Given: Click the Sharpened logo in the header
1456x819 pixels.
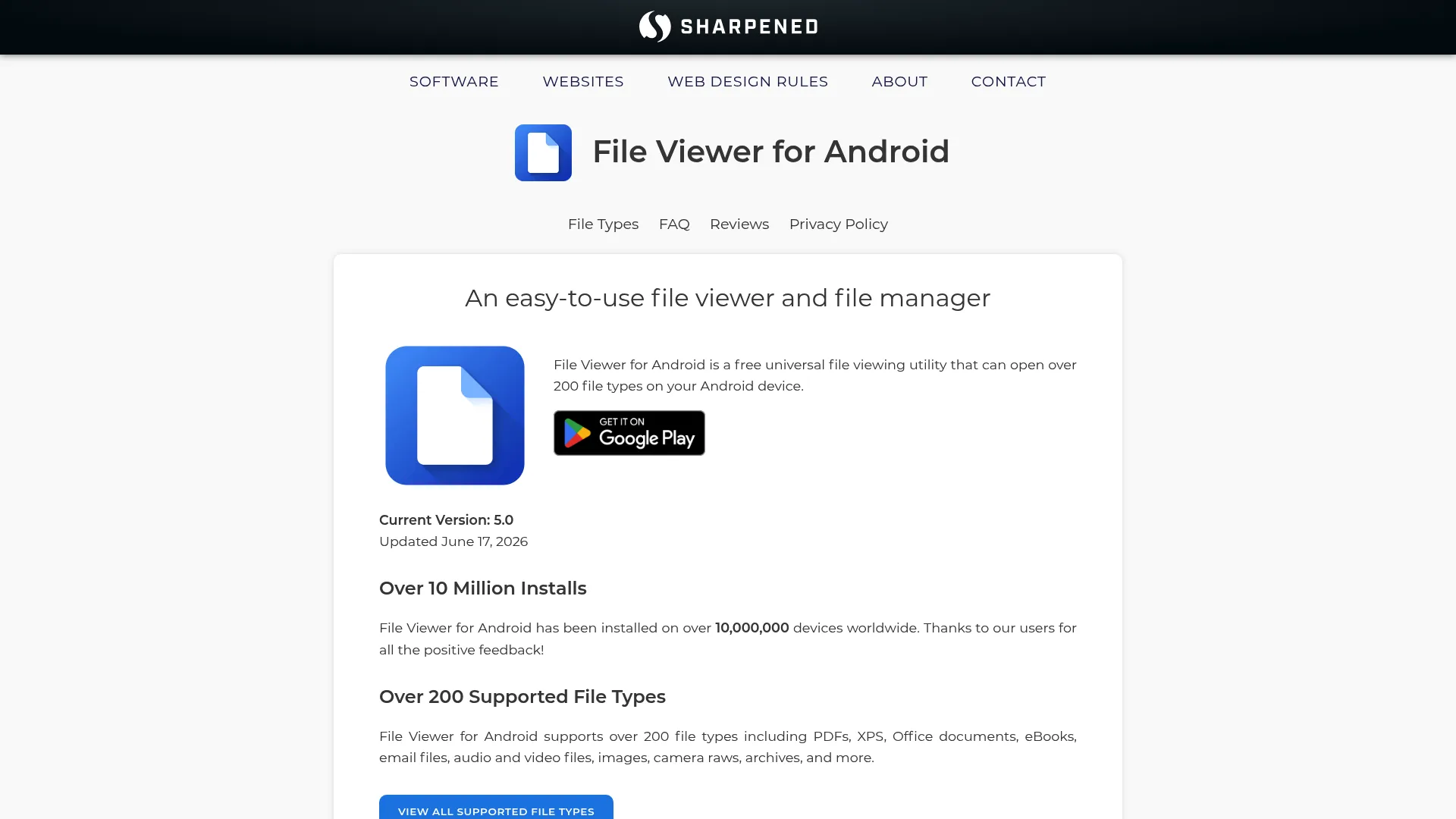Looking at the screenshot, I should pos(728,27).
